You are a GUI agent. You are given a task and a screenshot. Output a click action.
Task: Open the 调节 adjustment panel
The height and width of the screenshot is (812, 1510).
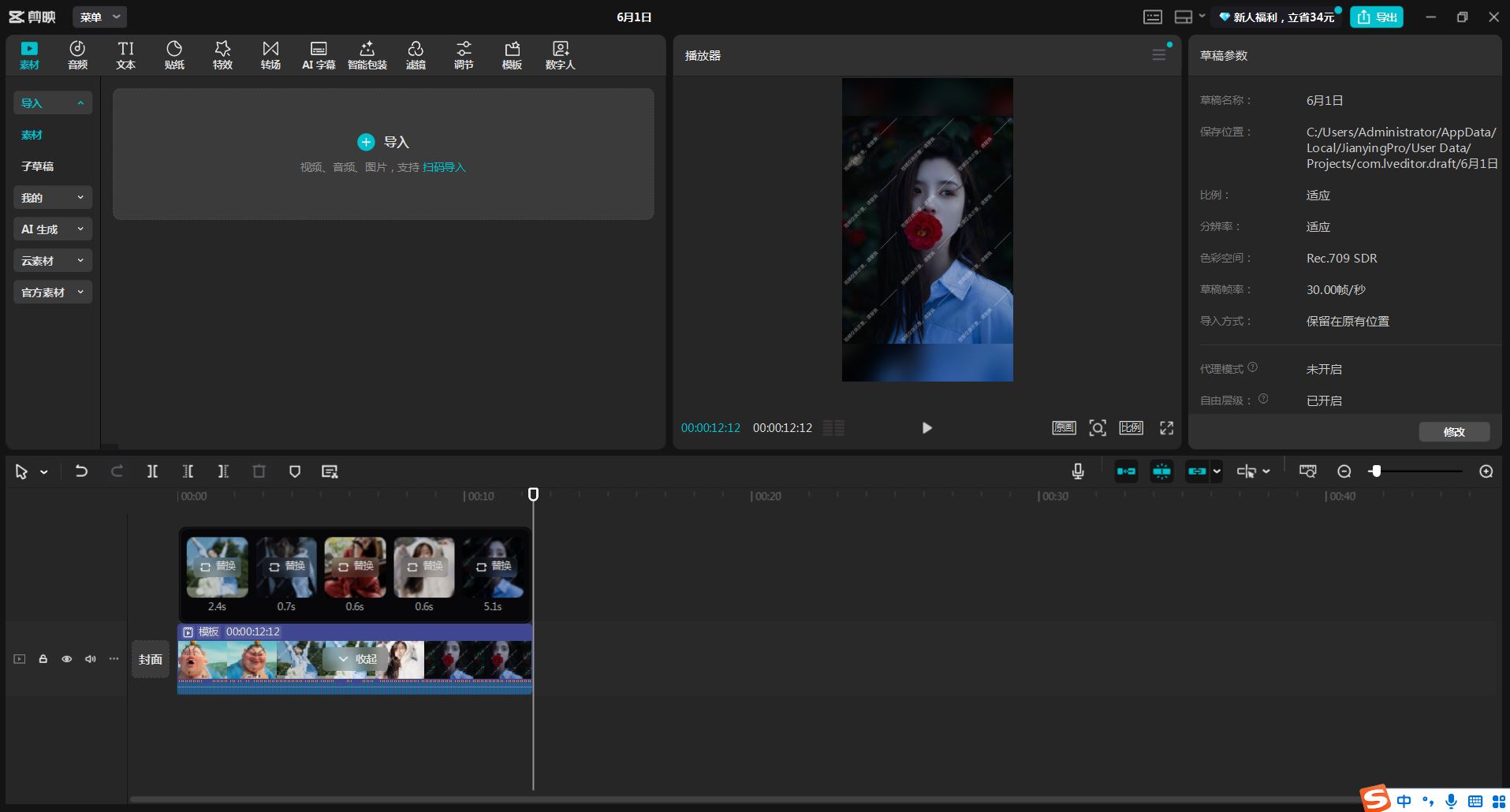tap(464, 55)
